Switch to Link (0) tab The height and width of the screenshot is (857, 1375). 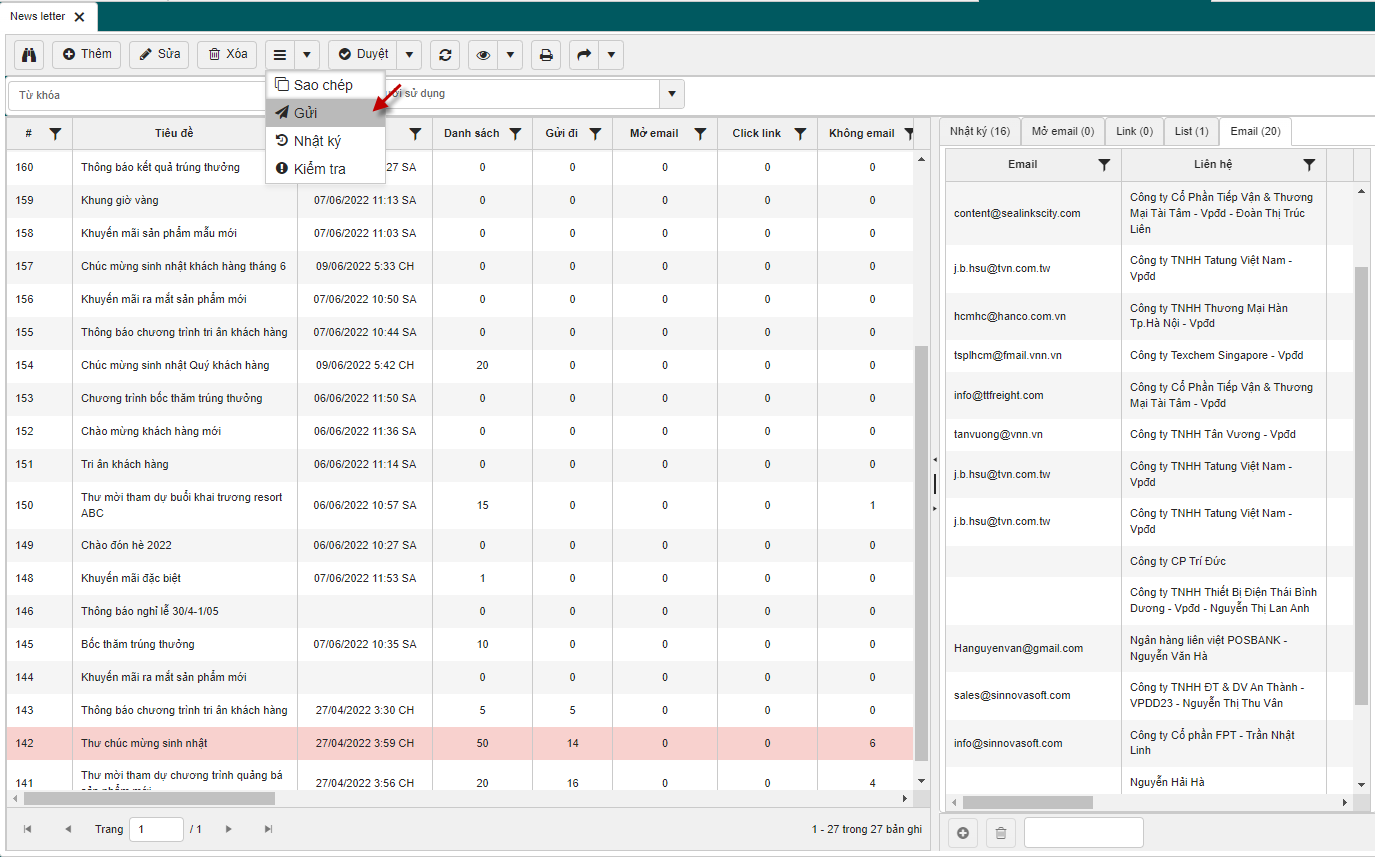[x=1134, y=131]
